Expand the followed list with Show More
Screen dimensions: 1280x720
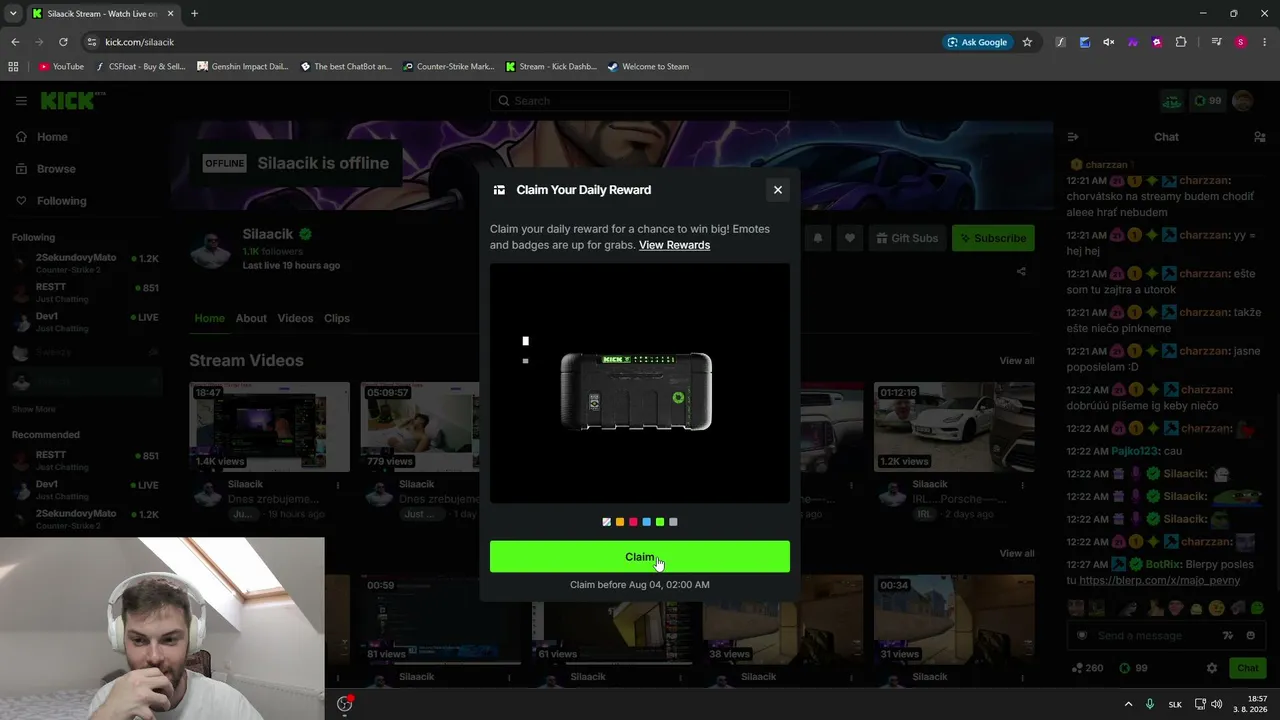34,409
